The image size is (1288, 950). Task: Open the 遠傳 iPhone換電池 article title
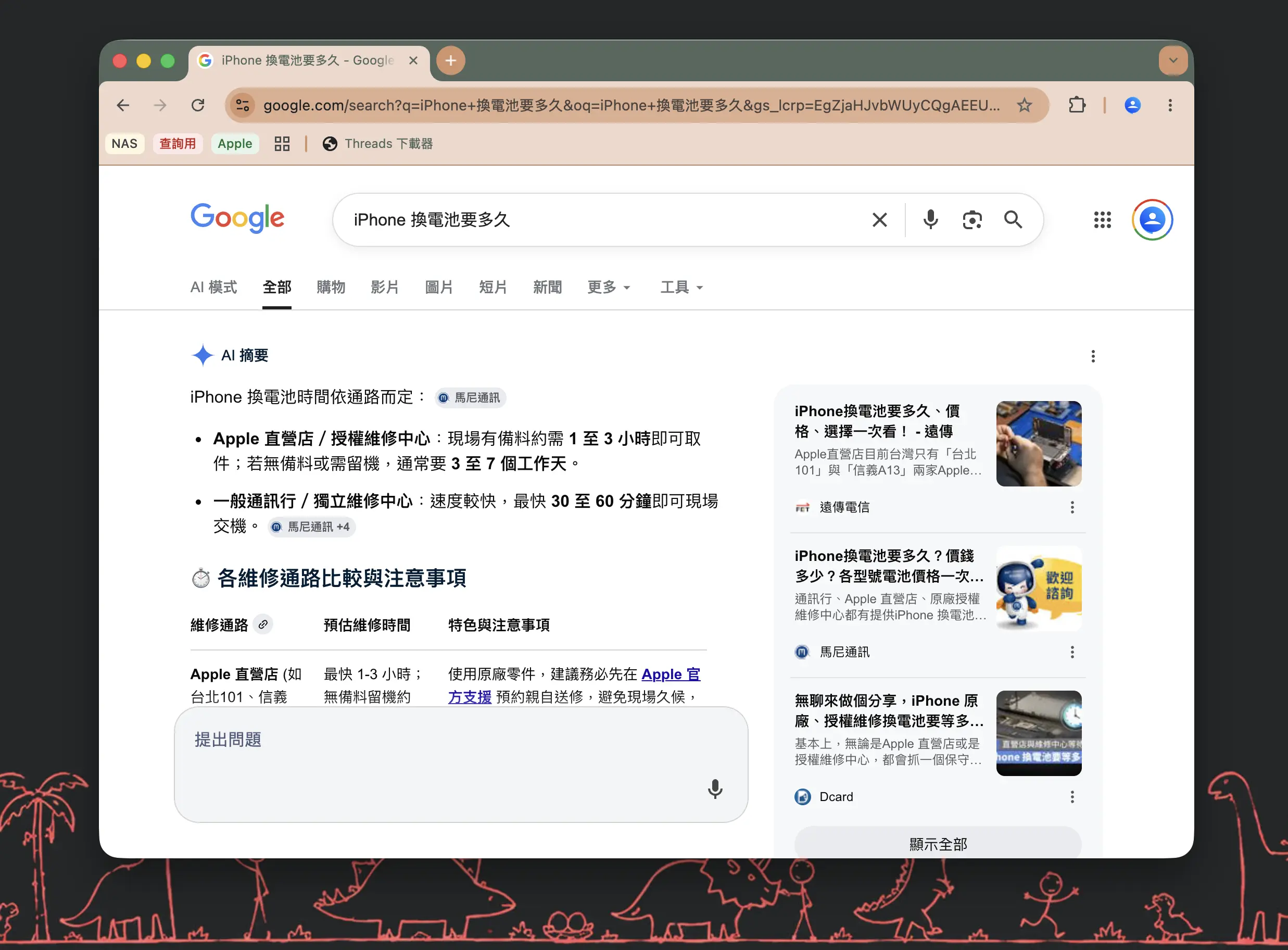[x=877, y=421]
